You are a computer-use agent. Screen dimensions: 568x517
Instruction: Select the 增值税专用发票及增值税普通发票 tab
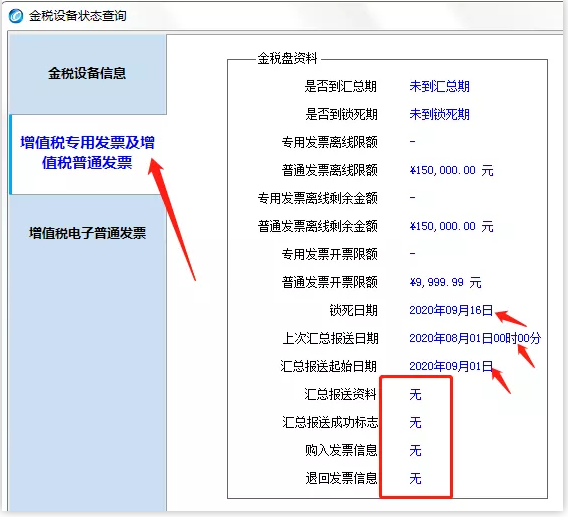[87, 153]
